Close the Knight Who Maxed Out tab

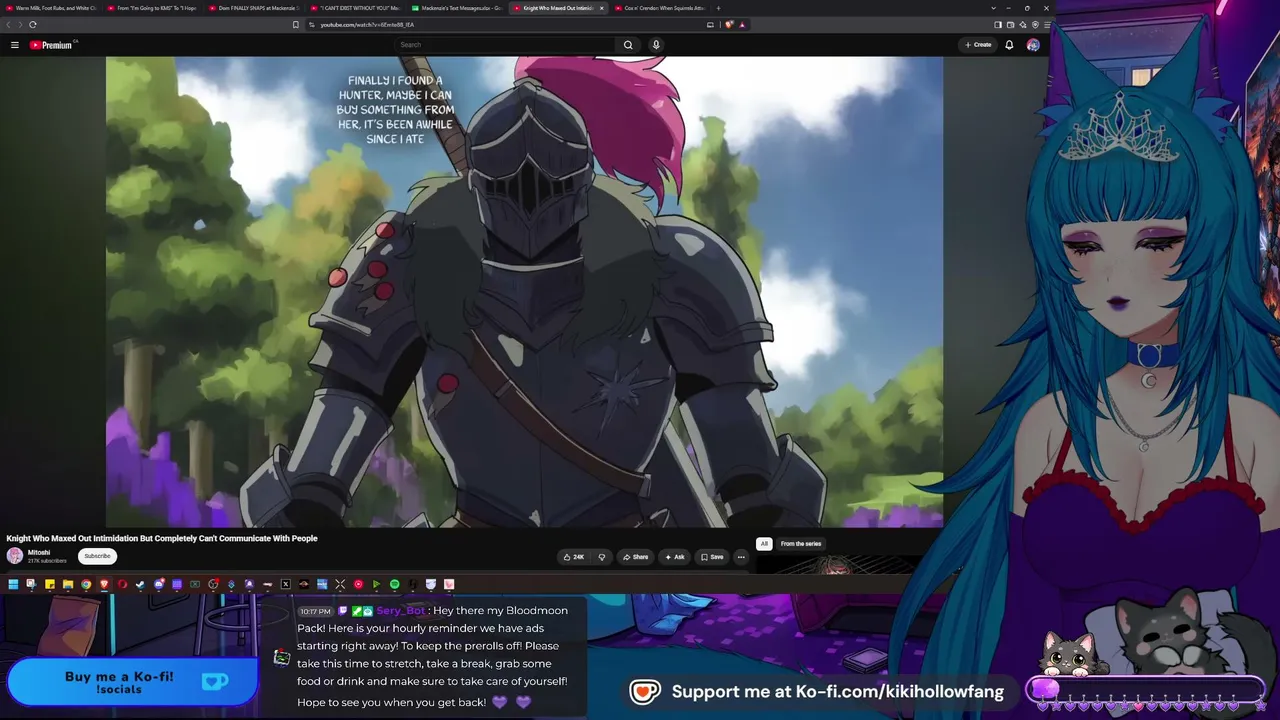coord(601,8)
